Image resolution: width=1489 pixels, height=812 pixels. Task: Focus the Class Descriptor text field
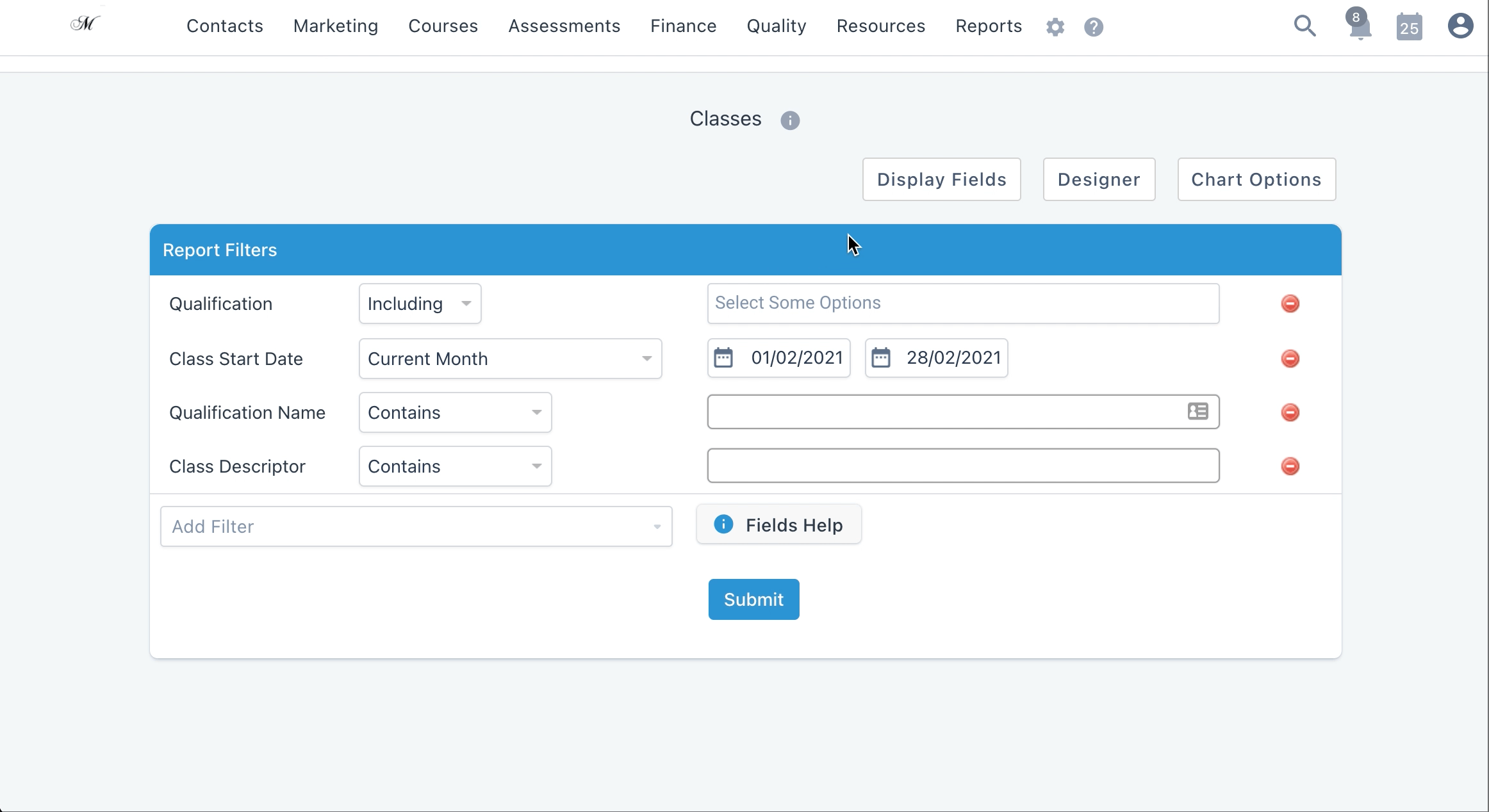click(x=963, y=466)
